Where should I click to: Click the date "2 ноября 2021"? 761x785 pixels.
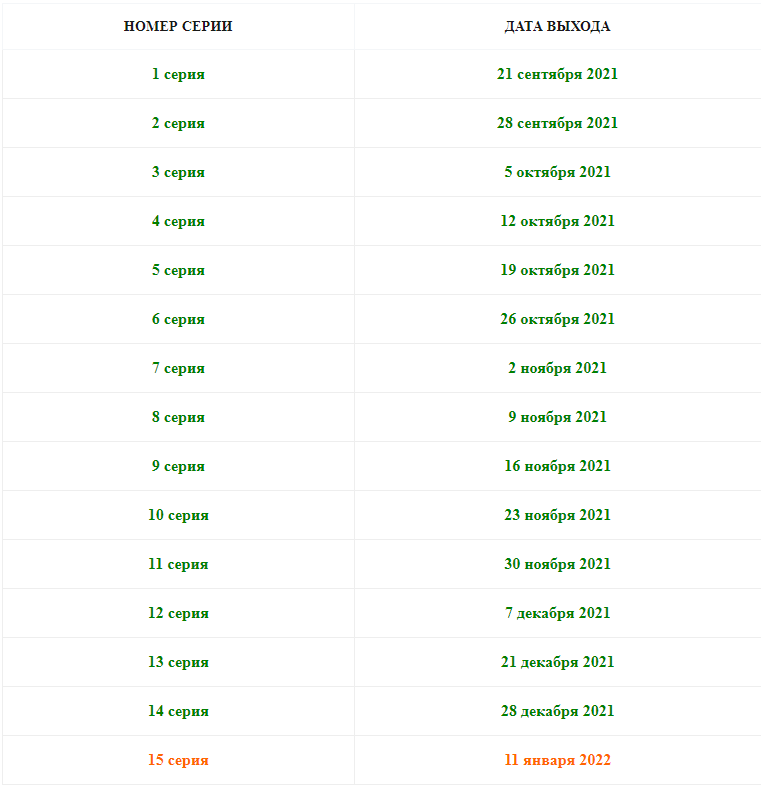tap(557, 368)
